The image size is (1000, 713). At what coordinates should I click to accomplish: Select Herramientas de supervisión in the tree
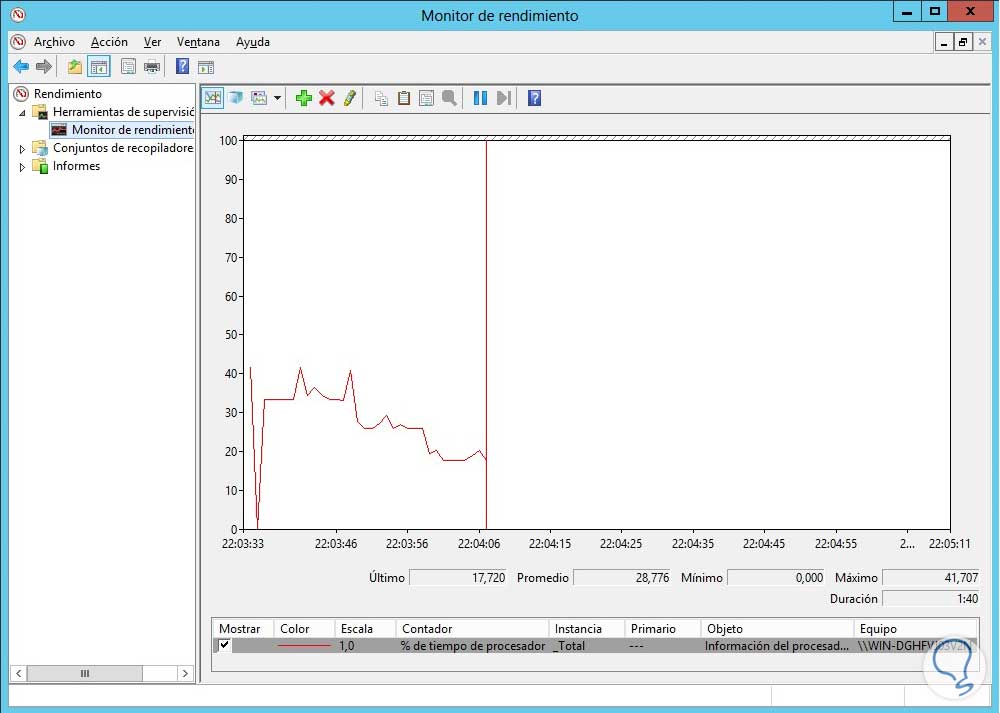coord(123,112)
